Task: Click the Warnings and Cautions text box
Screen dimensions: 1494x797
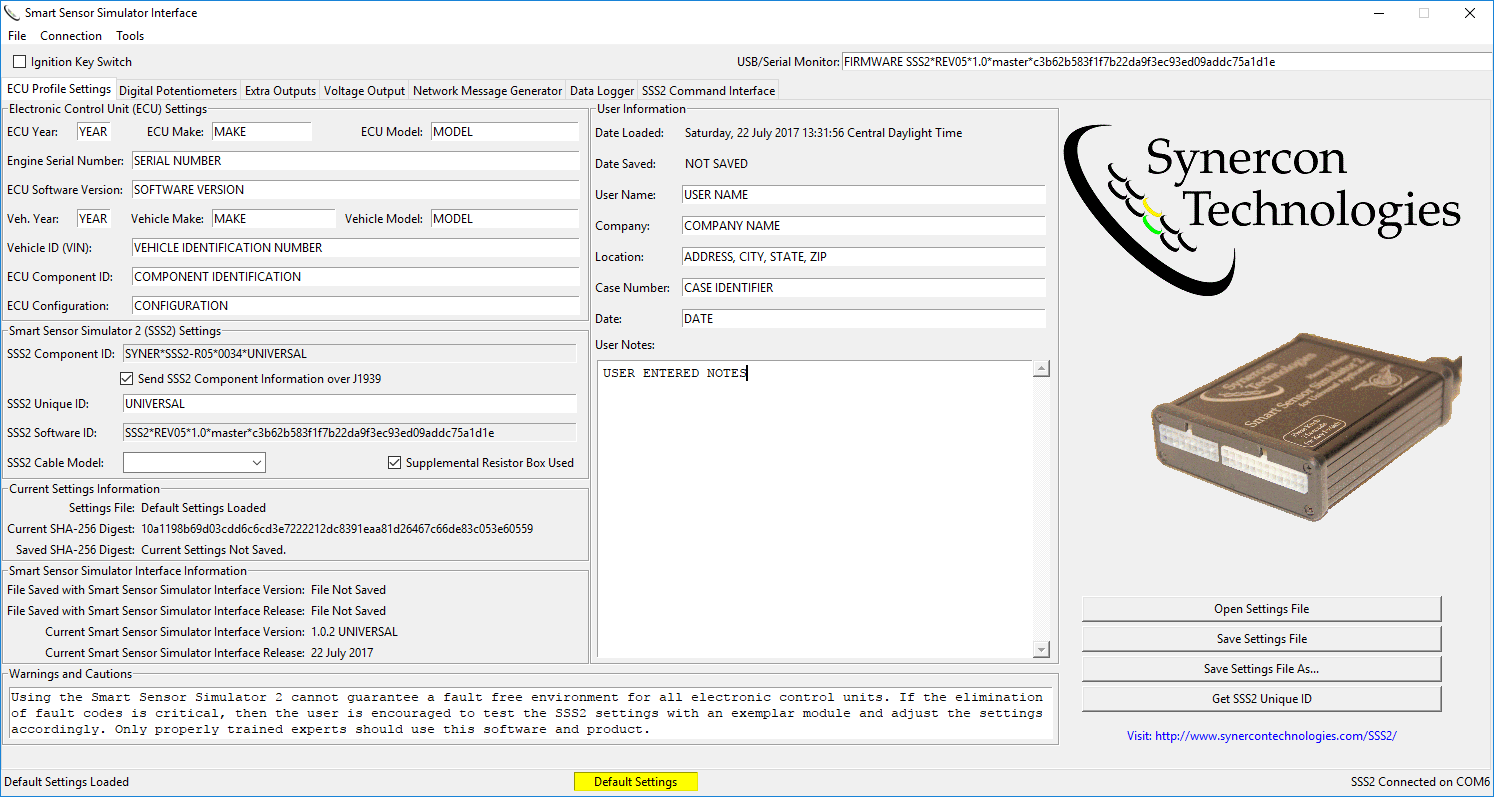Action: [530, 713]
